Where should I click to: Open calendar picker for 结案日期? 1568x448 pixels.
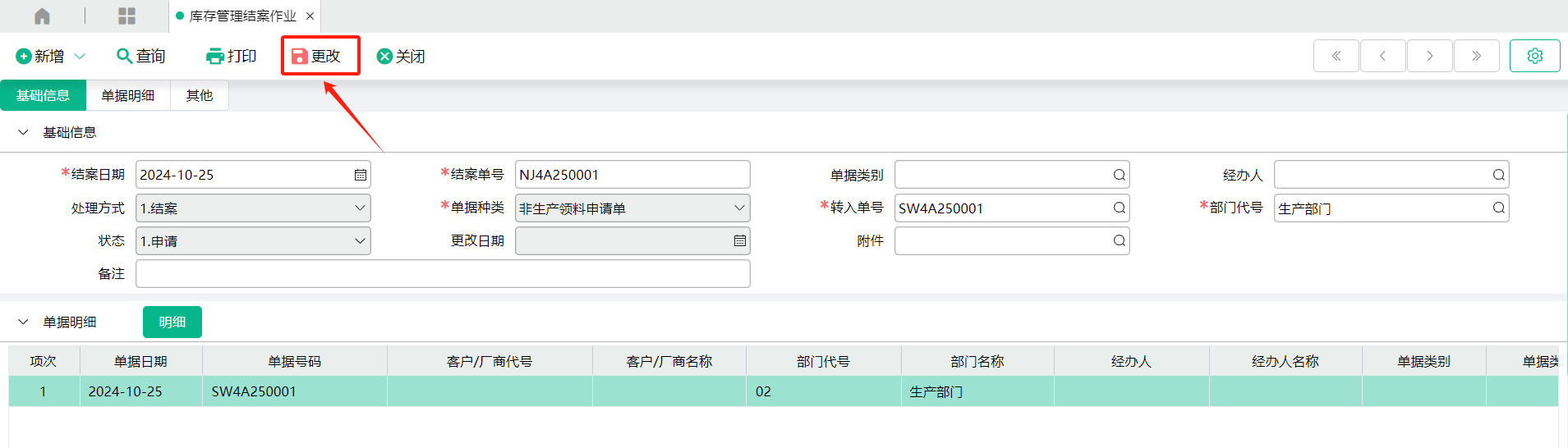[x=360, y=175]
